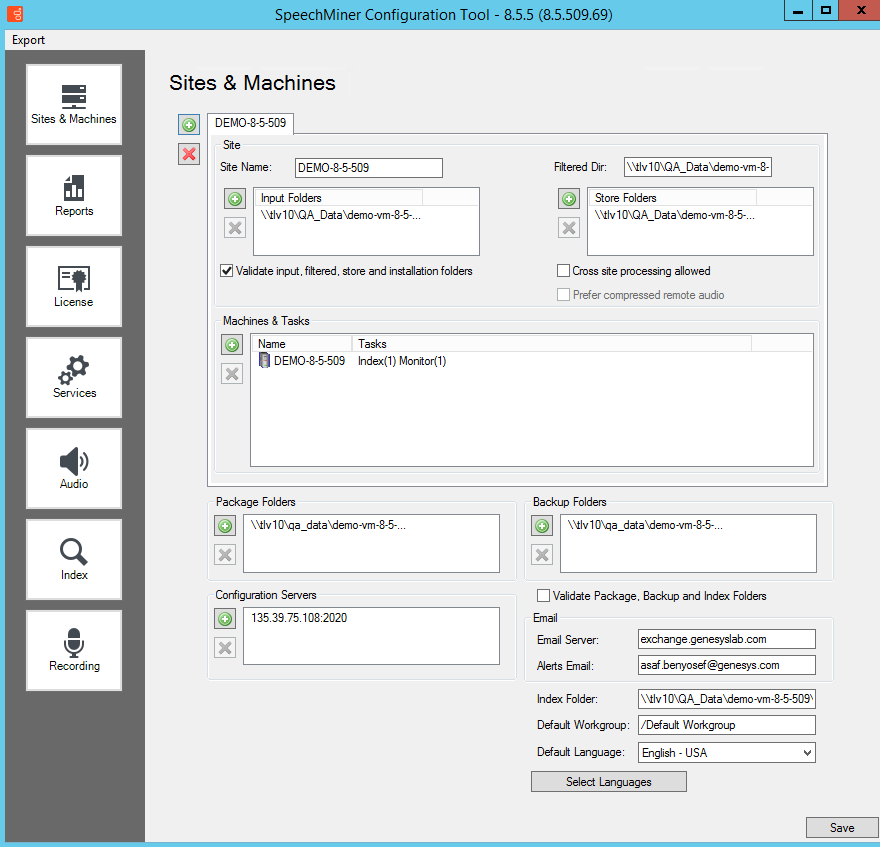Select the DEMO-8-5-509 site tab
This screenshot has width=880, height=847.
pyautogui.click(x=250, y=123)
